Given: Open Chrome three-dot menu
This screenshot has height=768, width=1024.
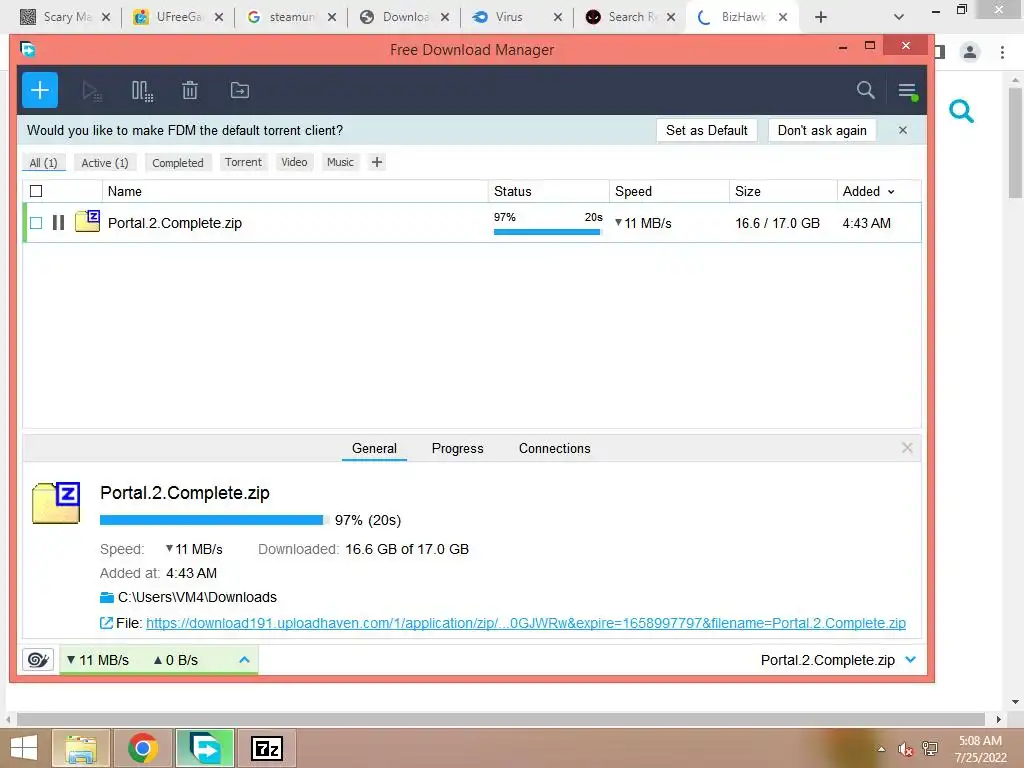Looking at the screenshot, I should point(1002,52).
